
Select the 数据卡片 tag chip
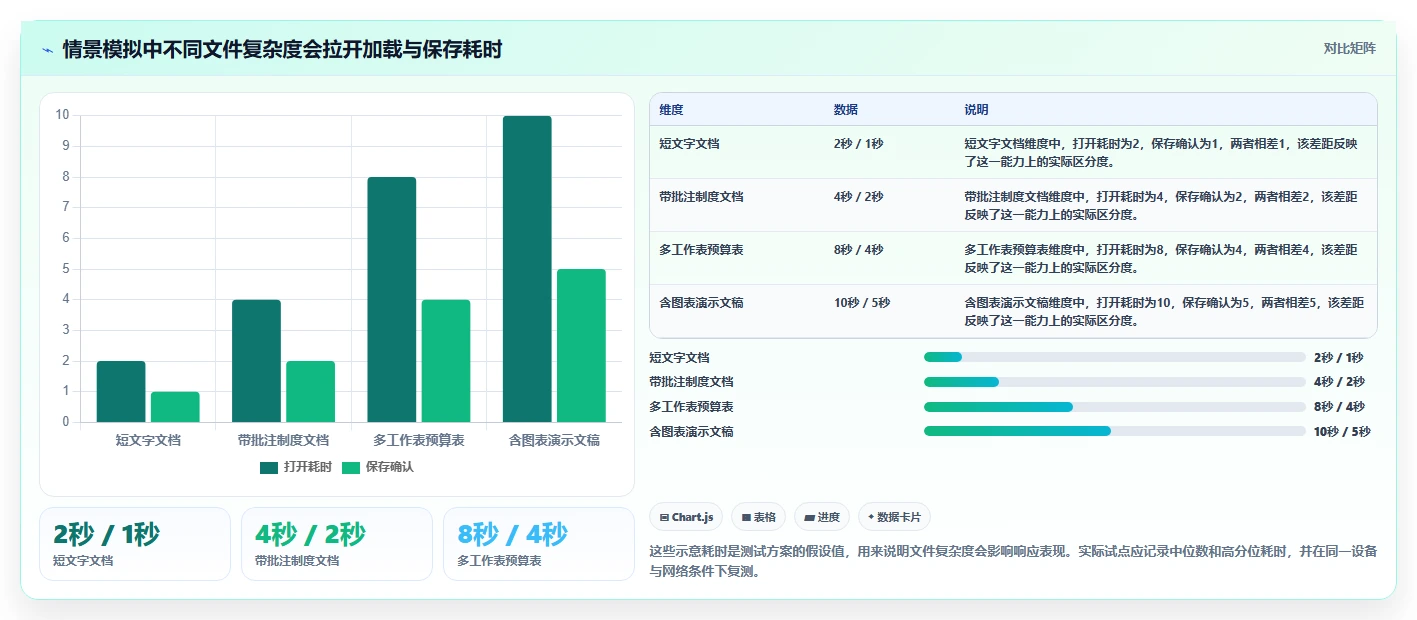pyautogui.click(x=894, y=517)
